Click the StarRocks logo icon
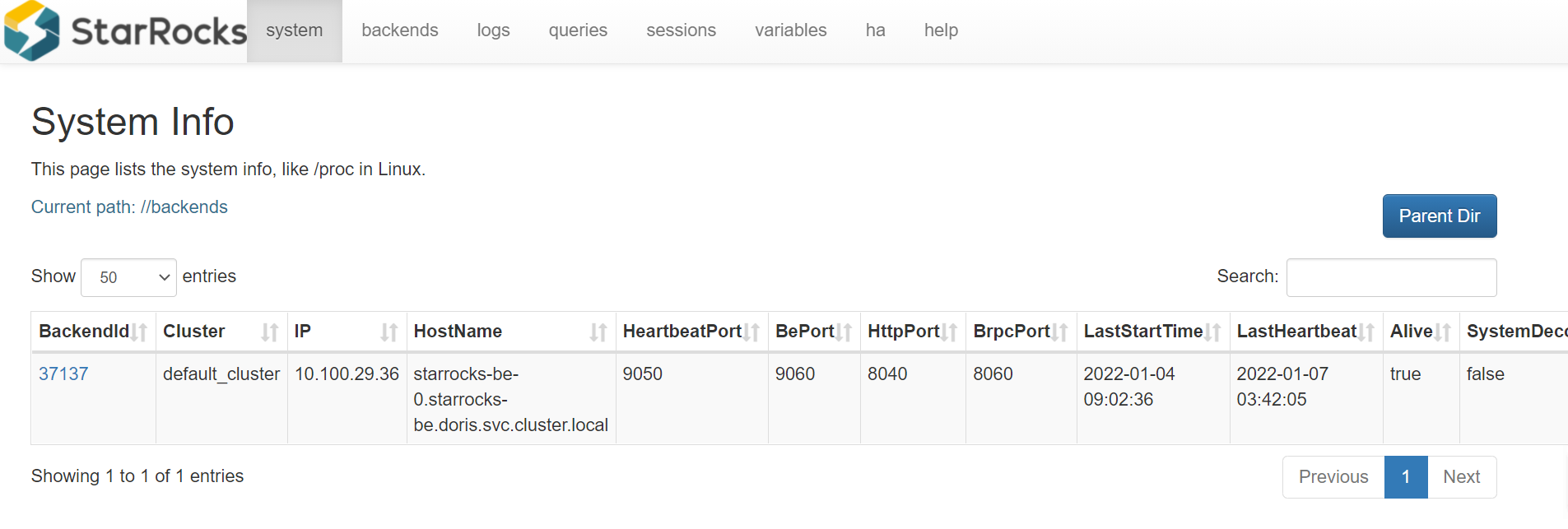 (x=32, y=31)
